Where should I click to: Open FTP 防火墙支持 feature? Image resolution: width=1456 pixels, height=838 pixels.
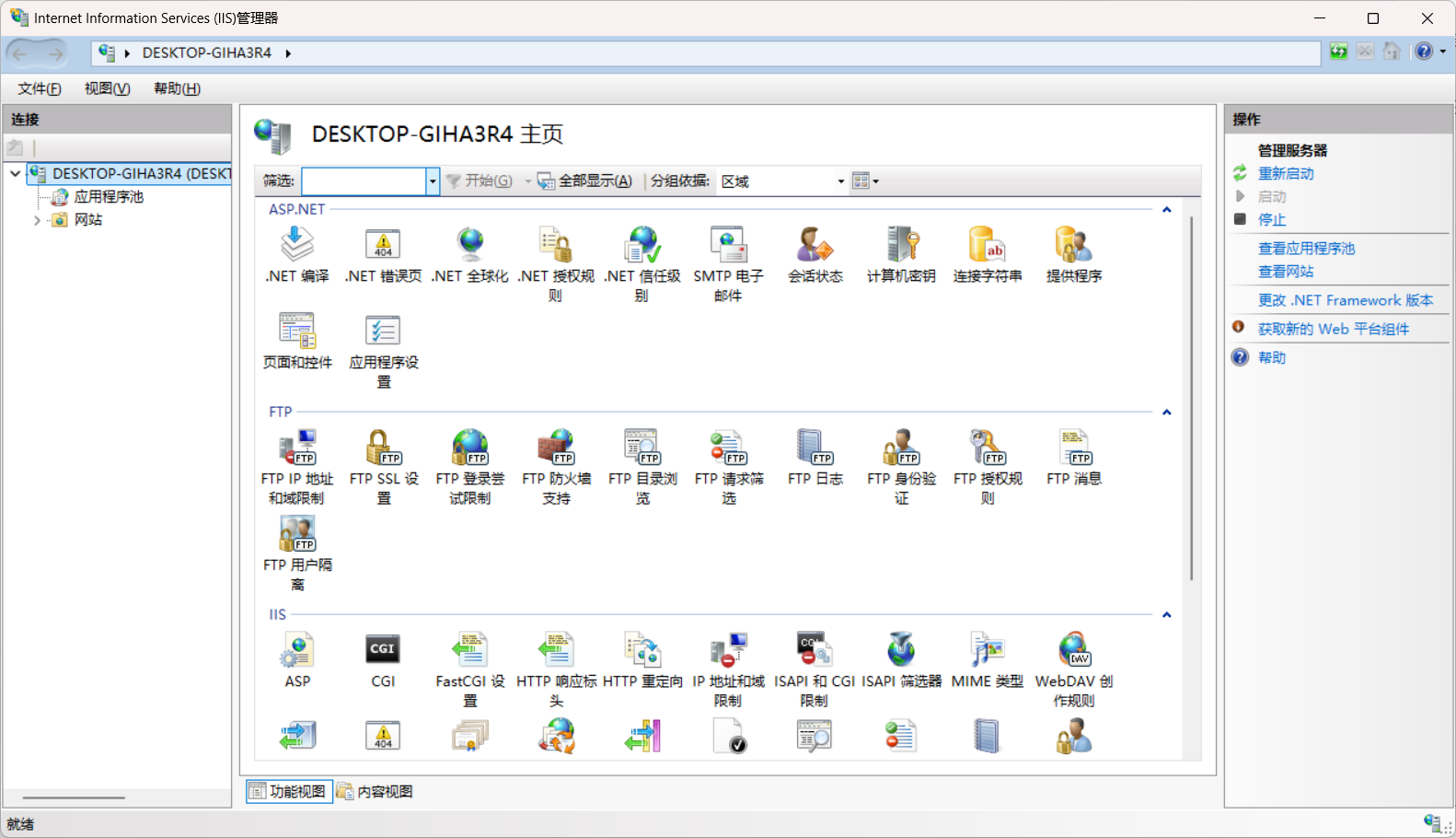tap(556, 467)
